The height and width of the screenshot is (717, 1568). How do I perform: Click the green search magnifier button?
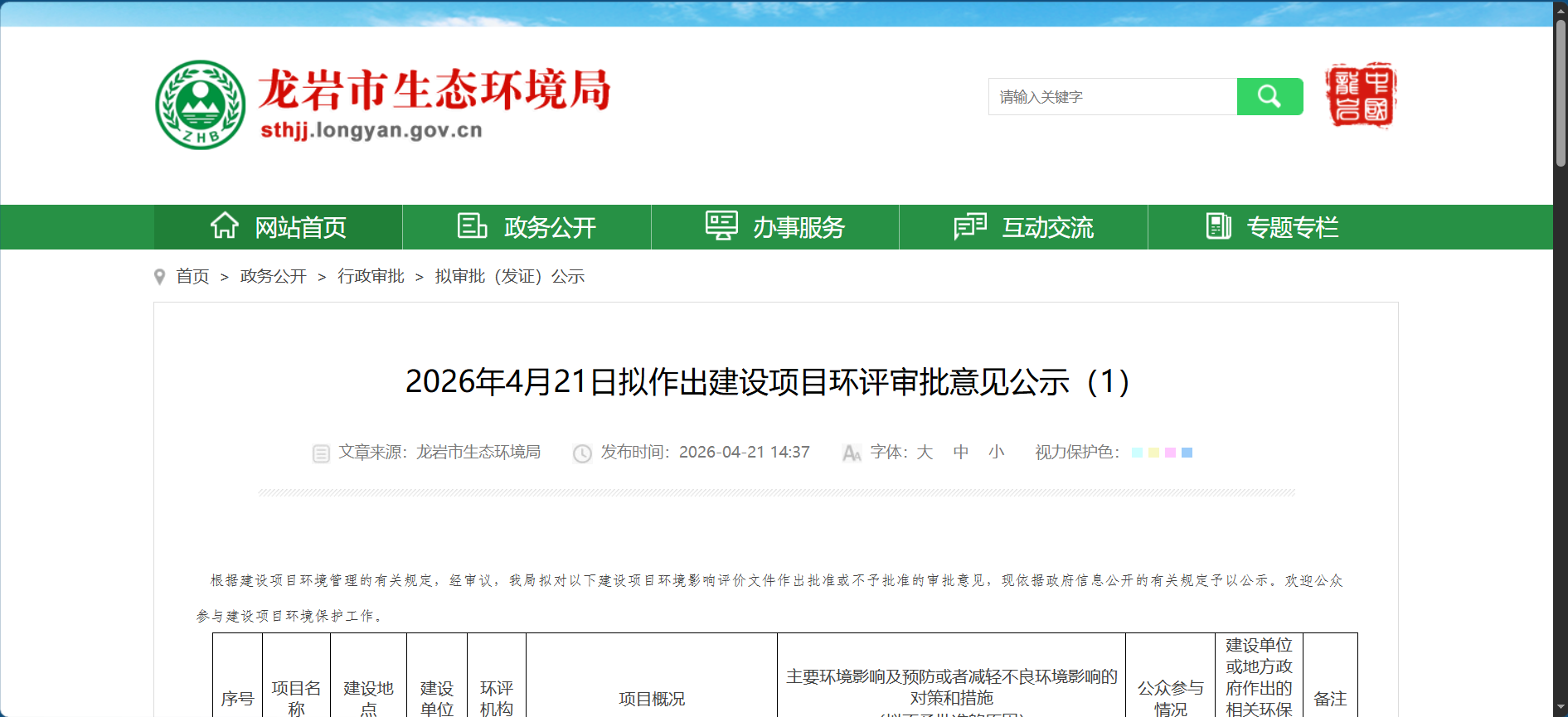point(1269,97)
